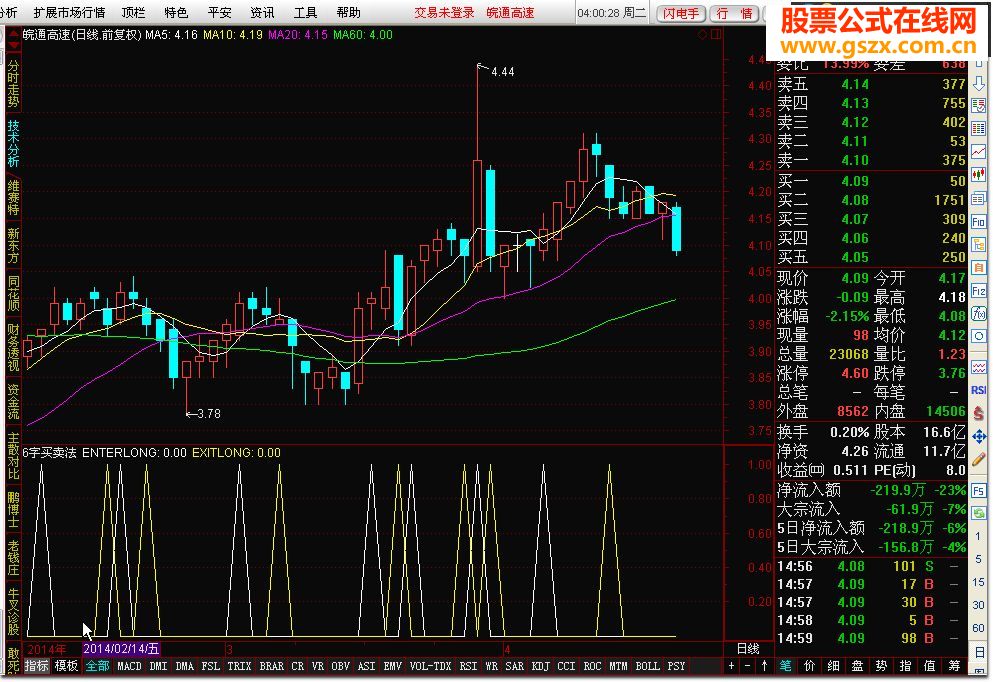The height and width of the screenshot is (682, 993).
Task: Open 资金流 sidebar tab
Action: pos(13,401)
